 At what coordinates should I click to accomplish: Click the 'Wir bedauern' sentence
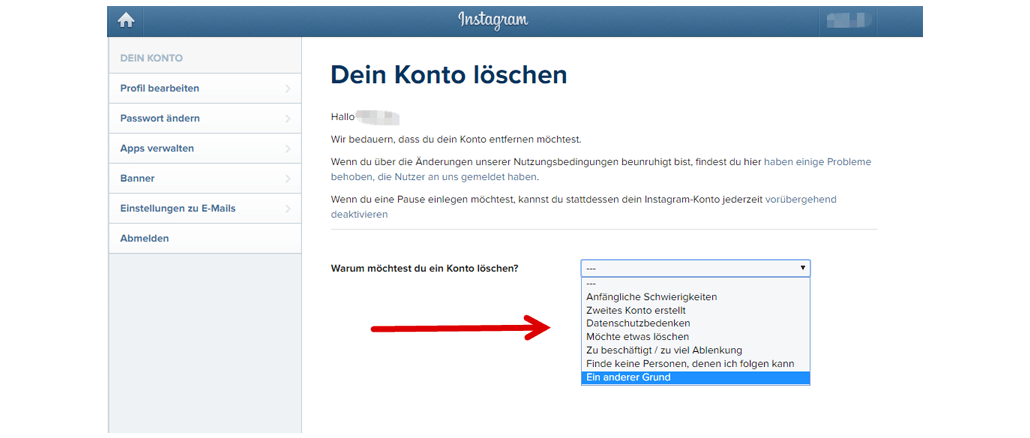click(456, 140)
